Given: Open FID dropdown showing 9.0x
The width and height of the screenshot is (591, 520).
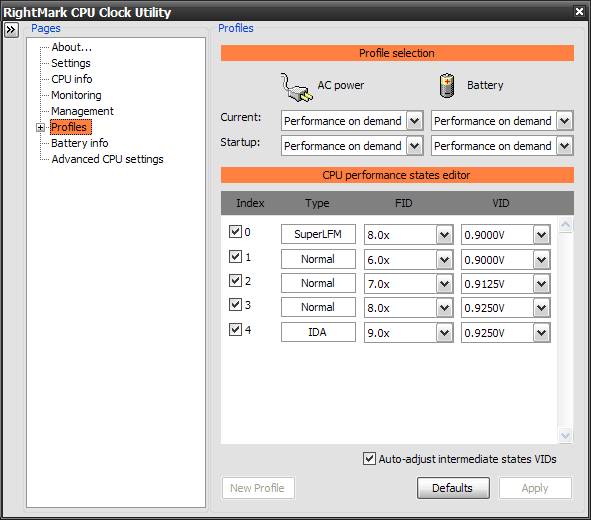Looking at the screenshot, I should [x=444, y=333].
